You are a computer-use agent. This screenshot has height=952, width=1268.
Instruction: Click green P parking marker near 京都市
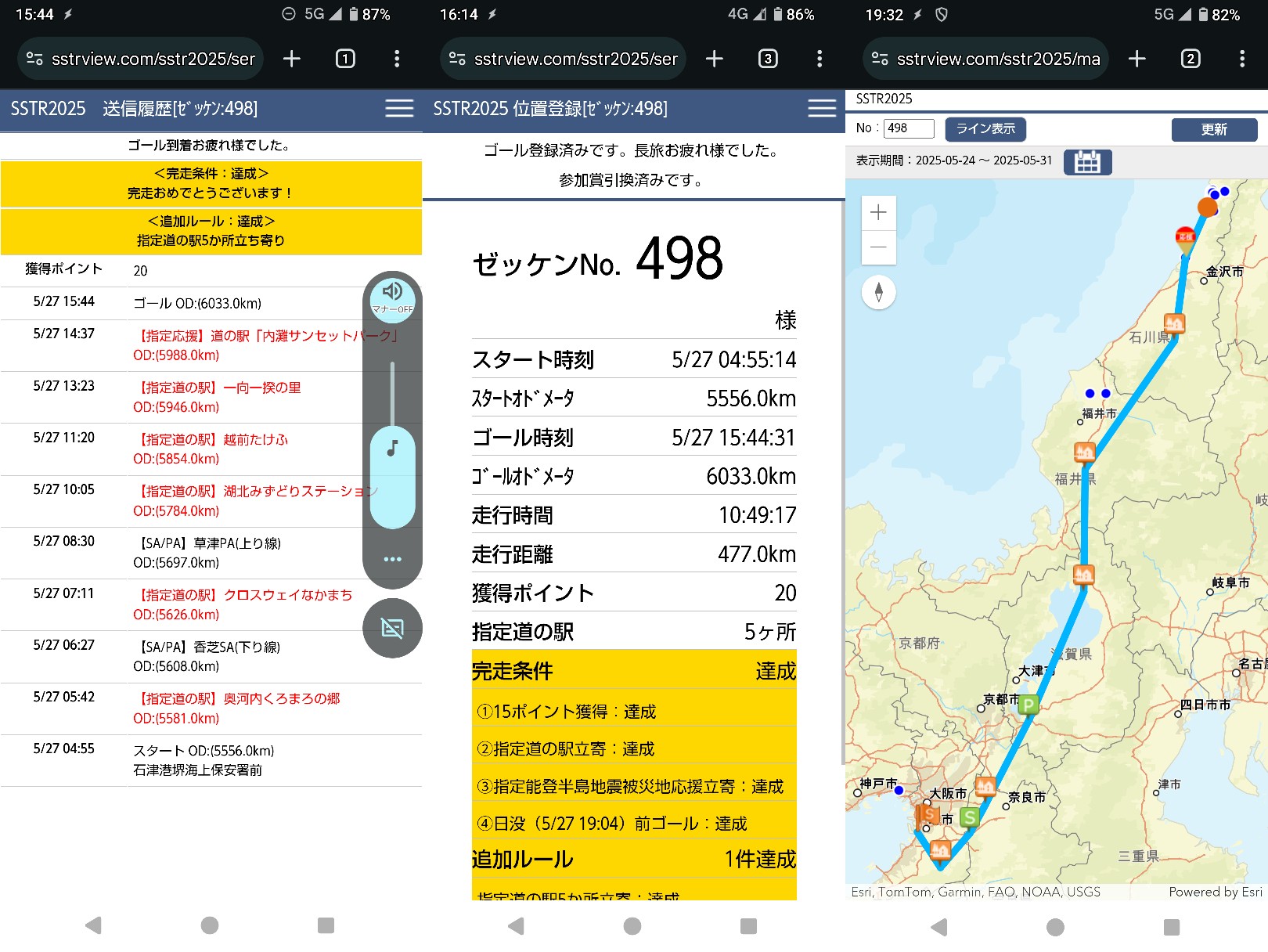(1028, 705)
